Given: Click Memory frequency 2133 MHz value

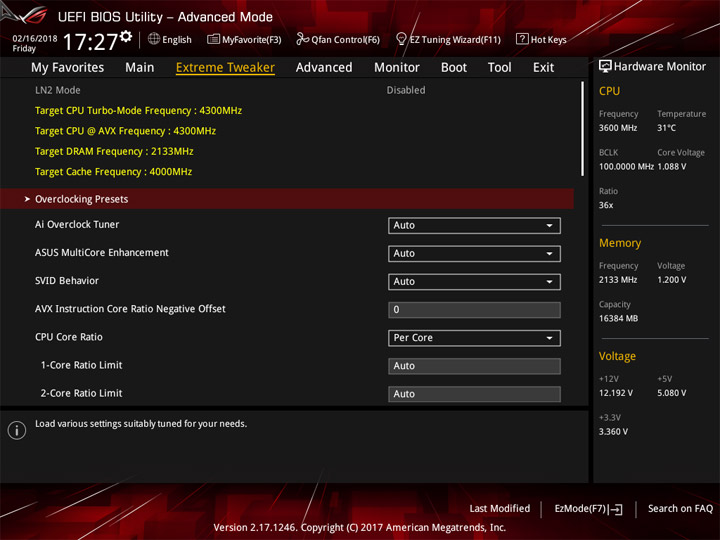Looking at the screenshot, I should click(618, 280).
